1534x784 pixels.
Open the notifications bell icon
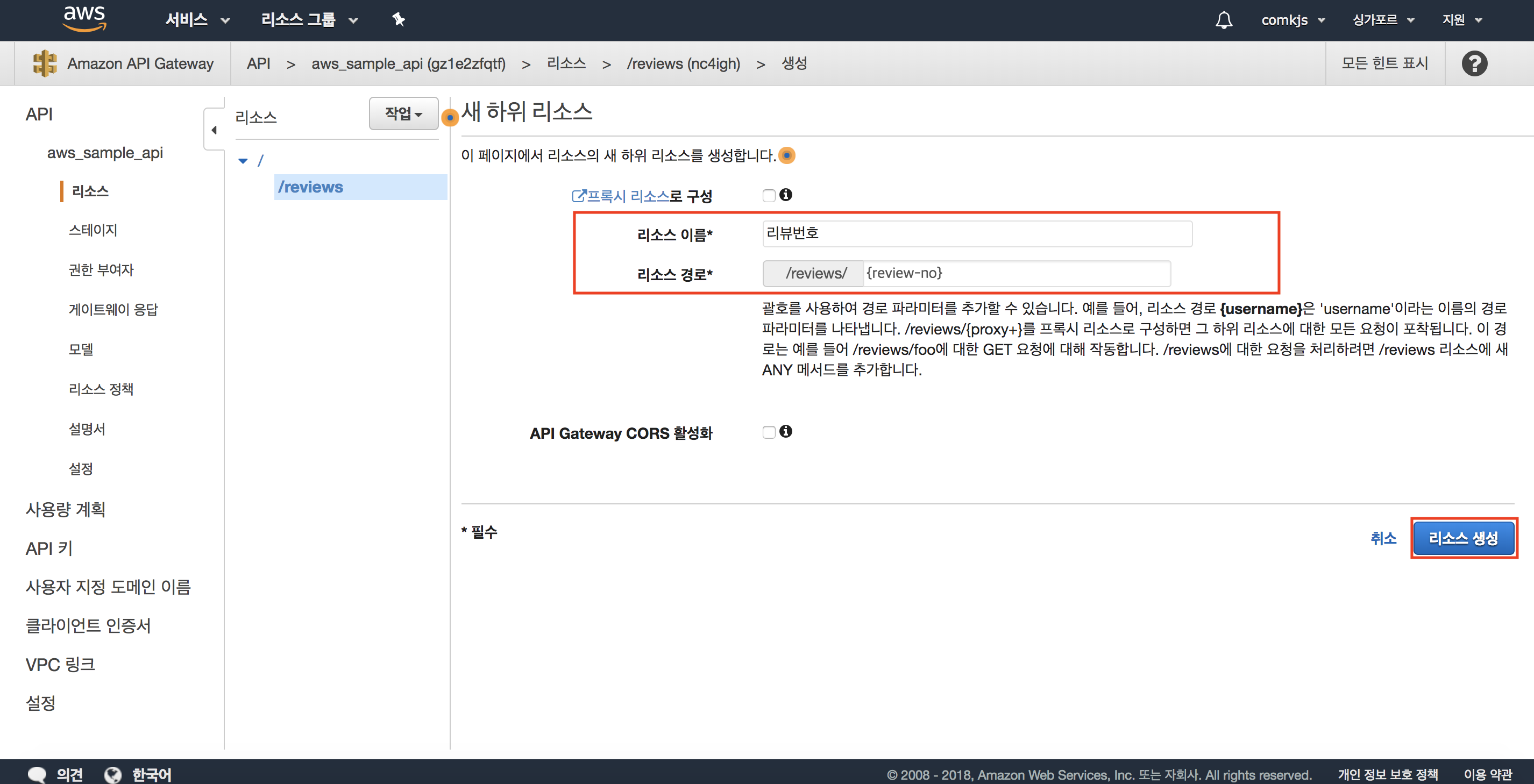1224,20
